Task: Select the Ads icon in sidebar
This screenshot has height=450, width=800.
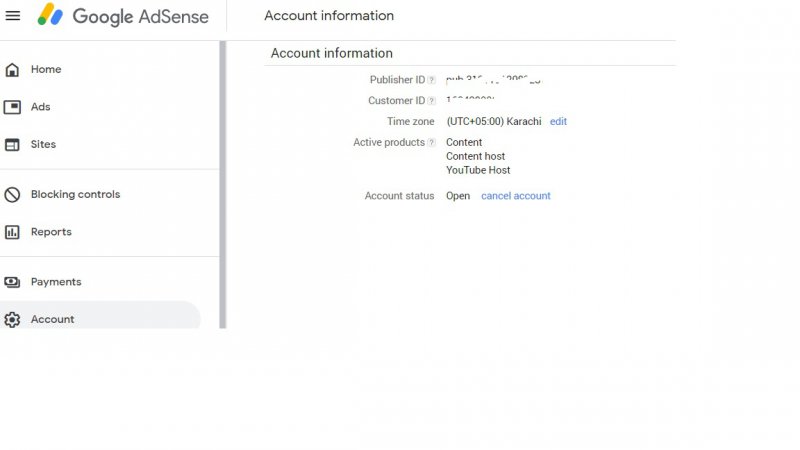Action: (12, 107)
